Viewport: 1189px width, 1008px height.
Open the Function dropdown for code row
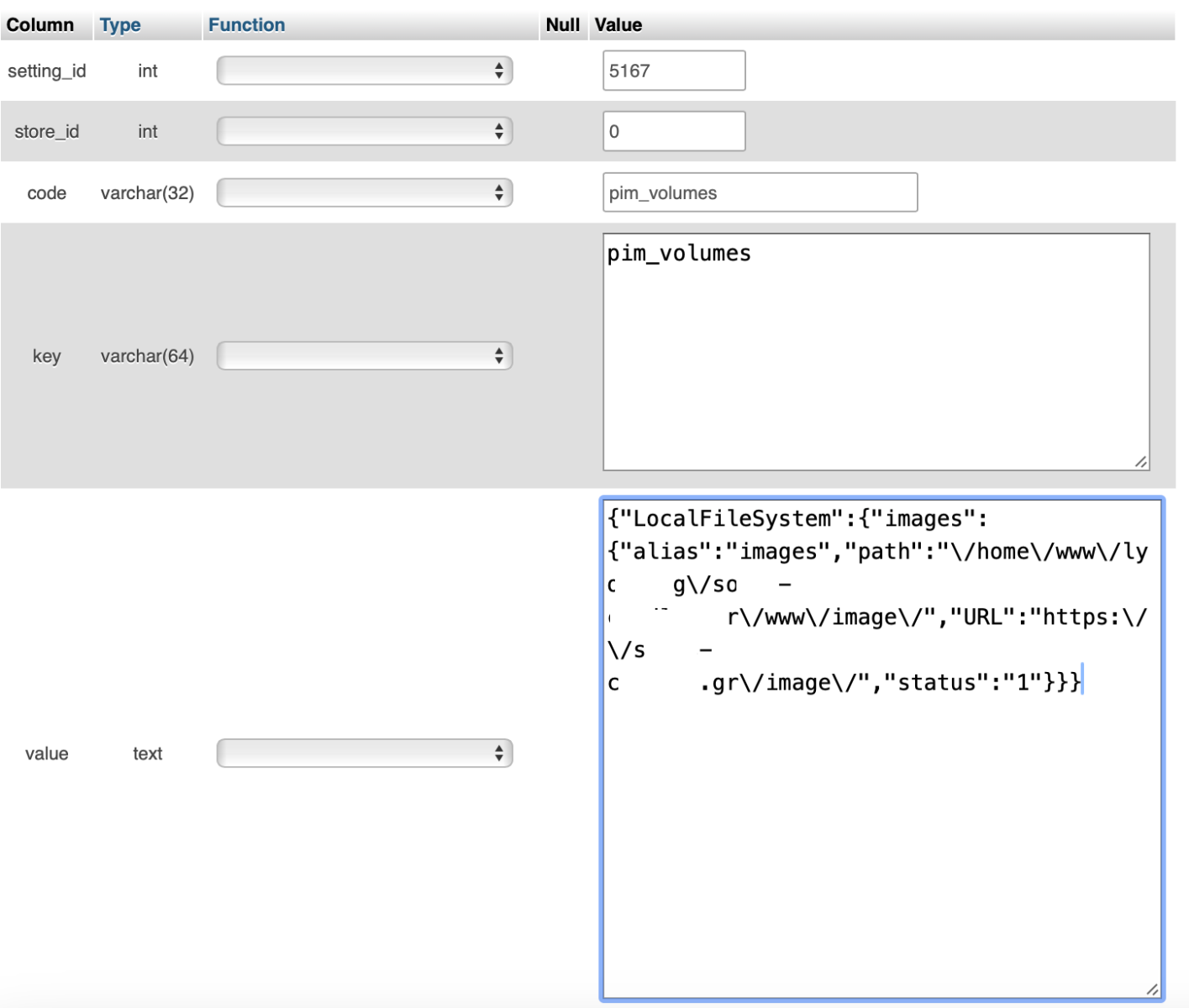[365, 193]
